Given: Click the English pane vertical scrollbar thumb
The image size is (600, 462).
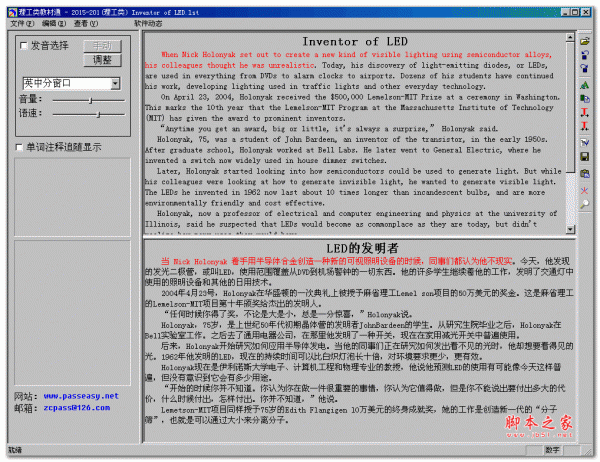Looking at the screenshot, I should click(x=570, y=107).
